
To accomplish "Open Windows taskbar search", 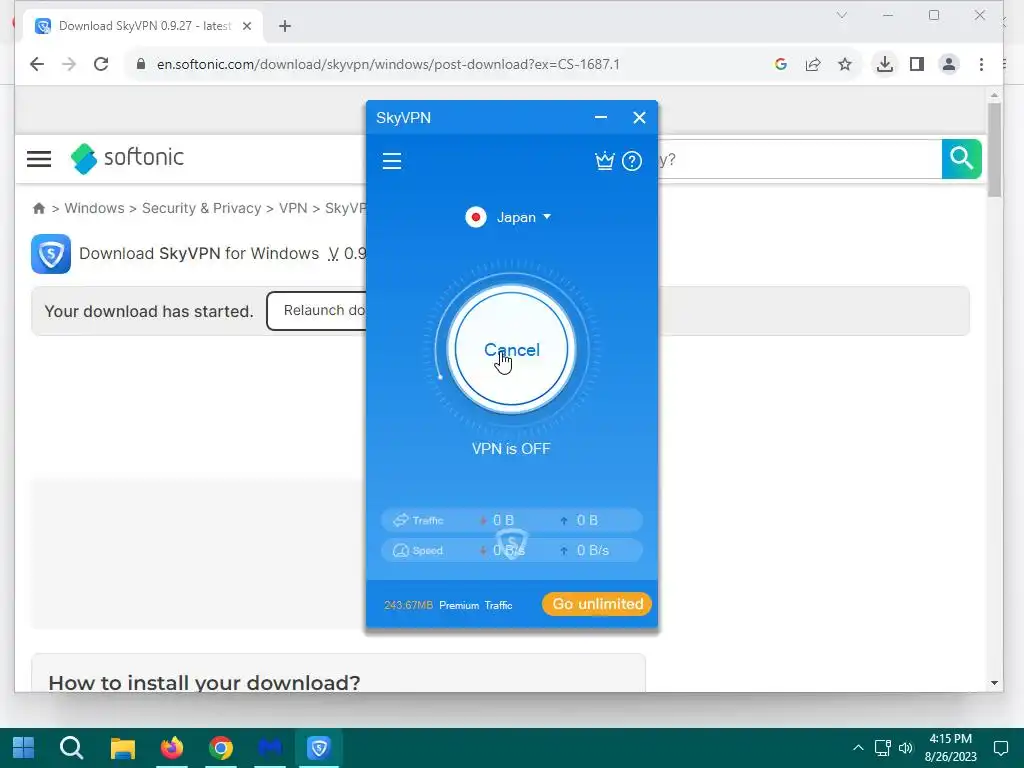I will [72, 748].
